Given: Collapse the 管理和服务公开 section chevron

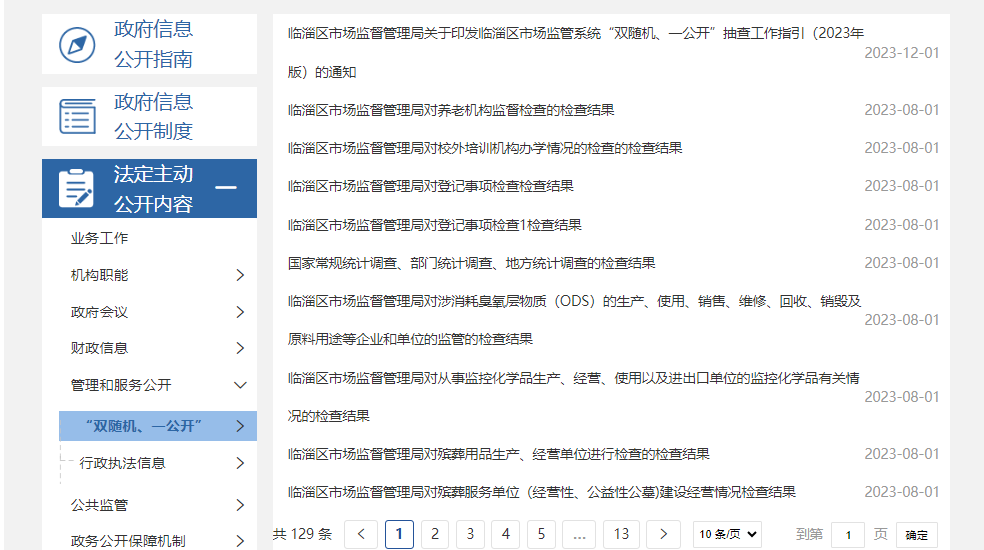Looking at the screenshot, I should [x=240, y=385].
